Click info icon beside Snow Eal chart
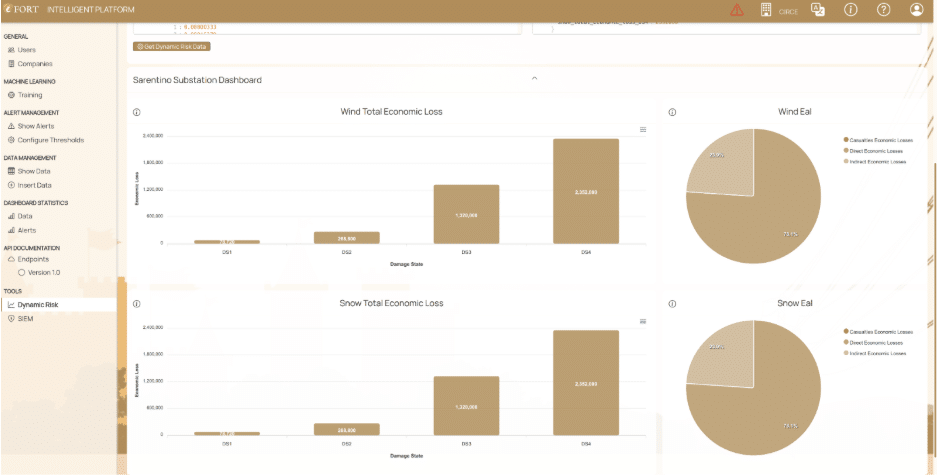937x475 pixels. pyautogui.click(x=672, y=304)
